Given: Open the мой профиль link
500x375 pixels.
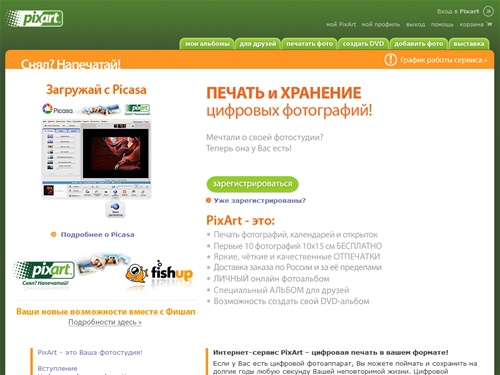Looking at the screenshot, I should [x=381, y=24].
